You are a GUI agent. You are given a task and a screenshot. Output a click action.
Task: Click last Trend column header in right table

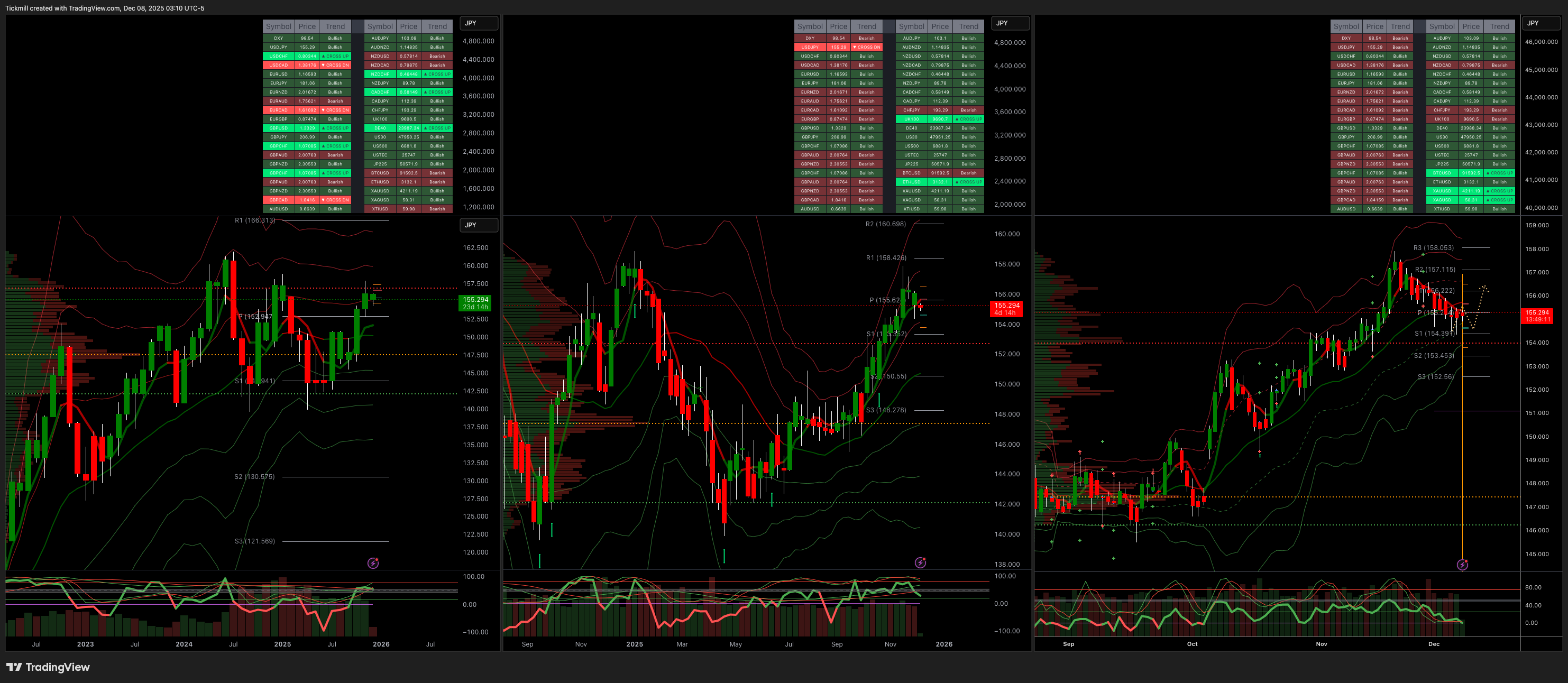point(1499,26)
